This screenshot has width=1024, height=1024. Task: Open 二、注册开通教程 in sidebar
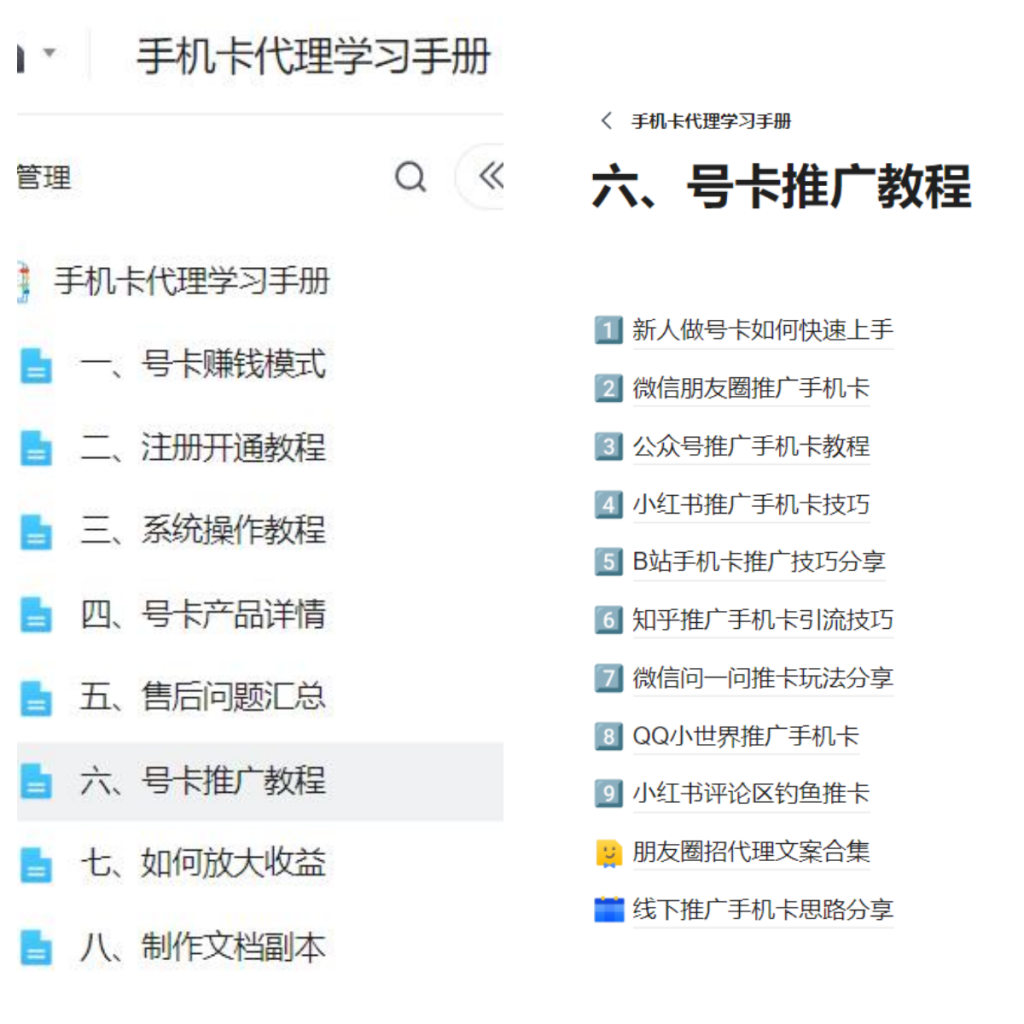click(203, 448)
